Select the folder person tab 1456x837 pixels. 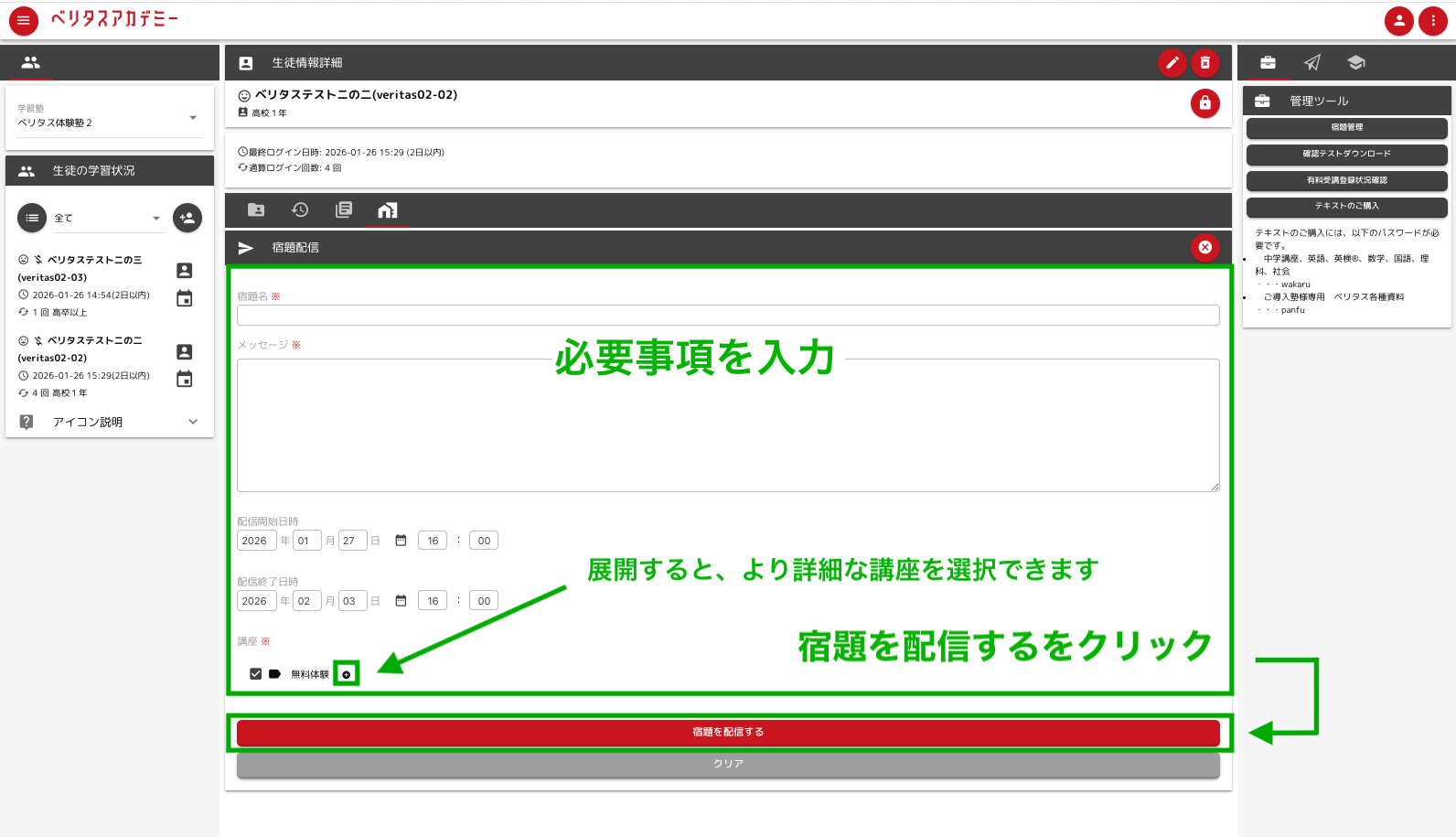(x=256, y=210)
